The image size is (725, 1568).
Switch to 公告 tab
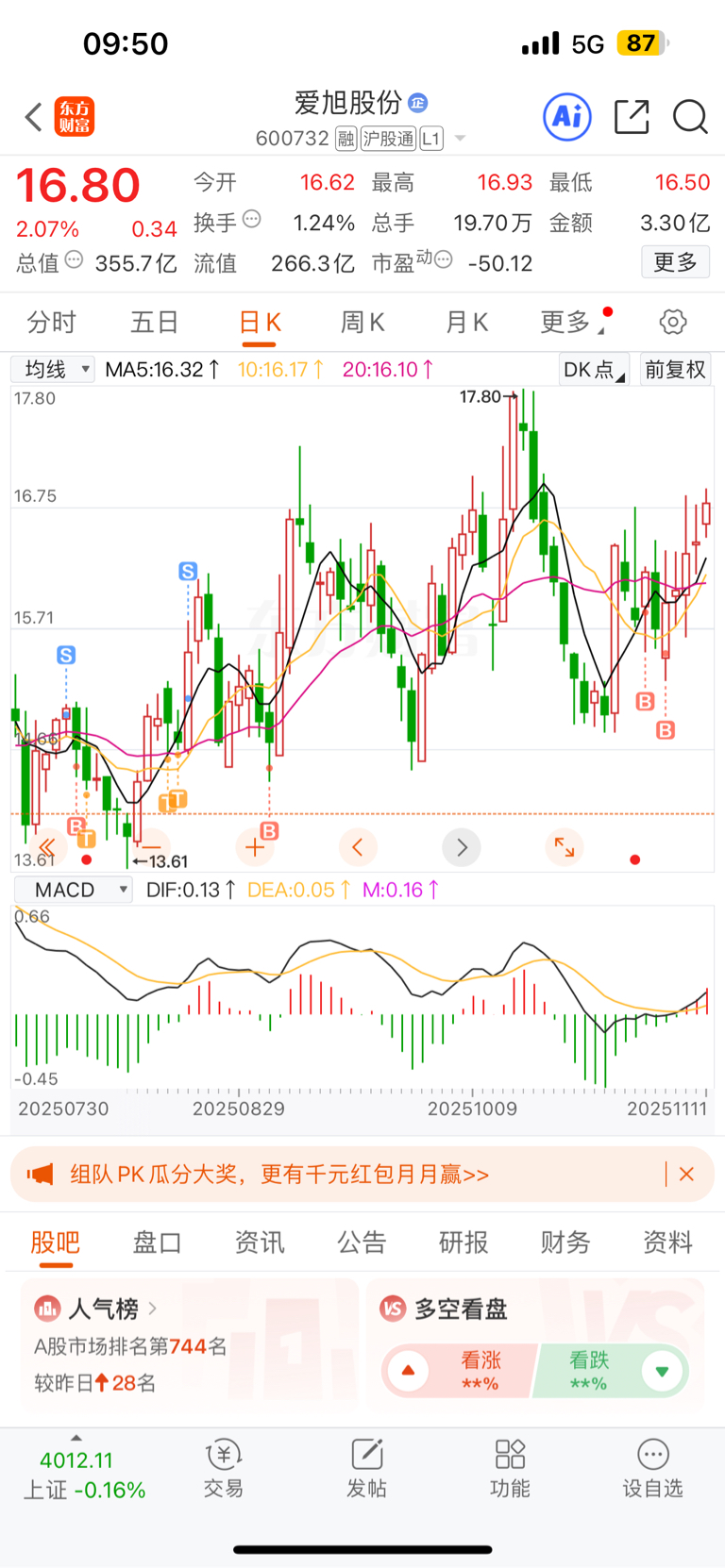pos(362,1243)
